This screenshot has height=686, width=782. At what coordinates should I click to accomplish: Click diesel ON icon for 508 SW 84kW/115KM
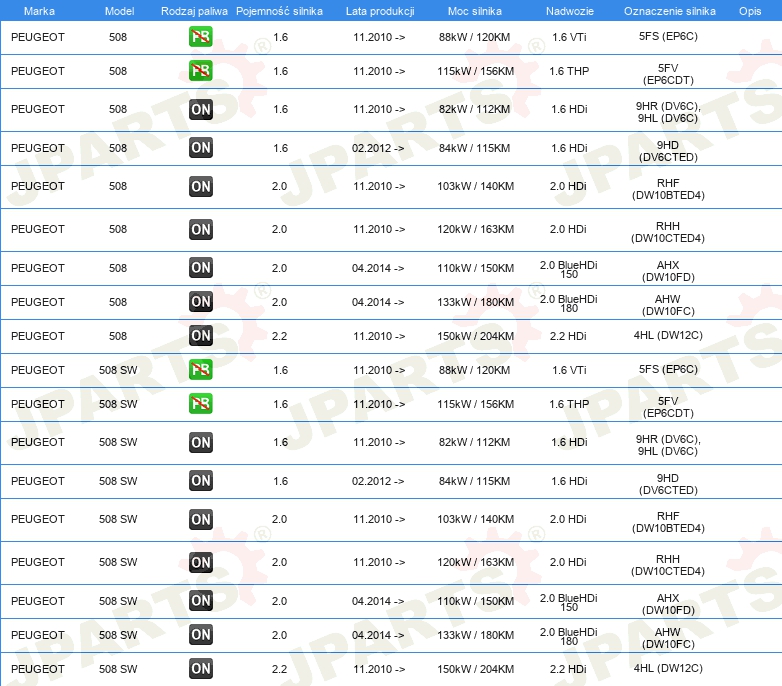[200, 481]
